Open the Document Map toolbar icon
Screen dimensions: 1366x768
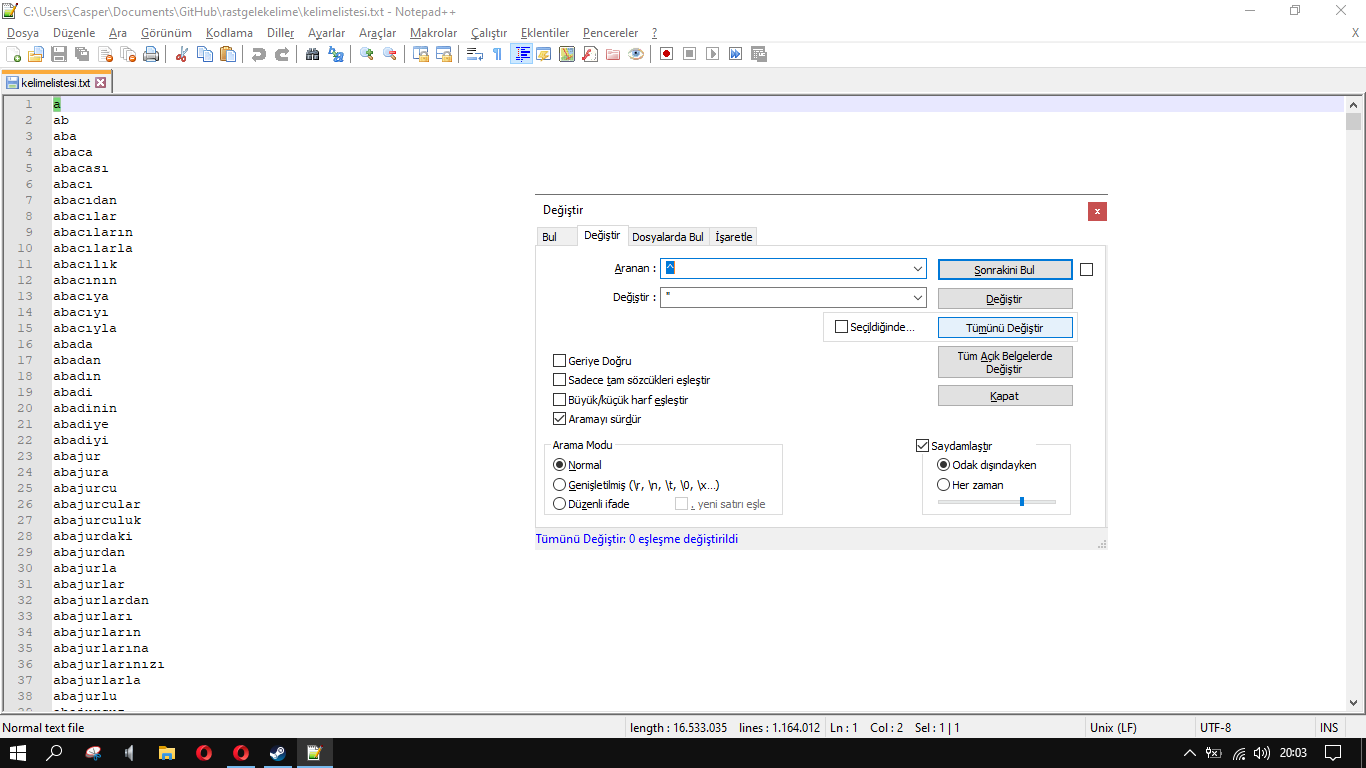pyautogui.click(x=567, y=54)
